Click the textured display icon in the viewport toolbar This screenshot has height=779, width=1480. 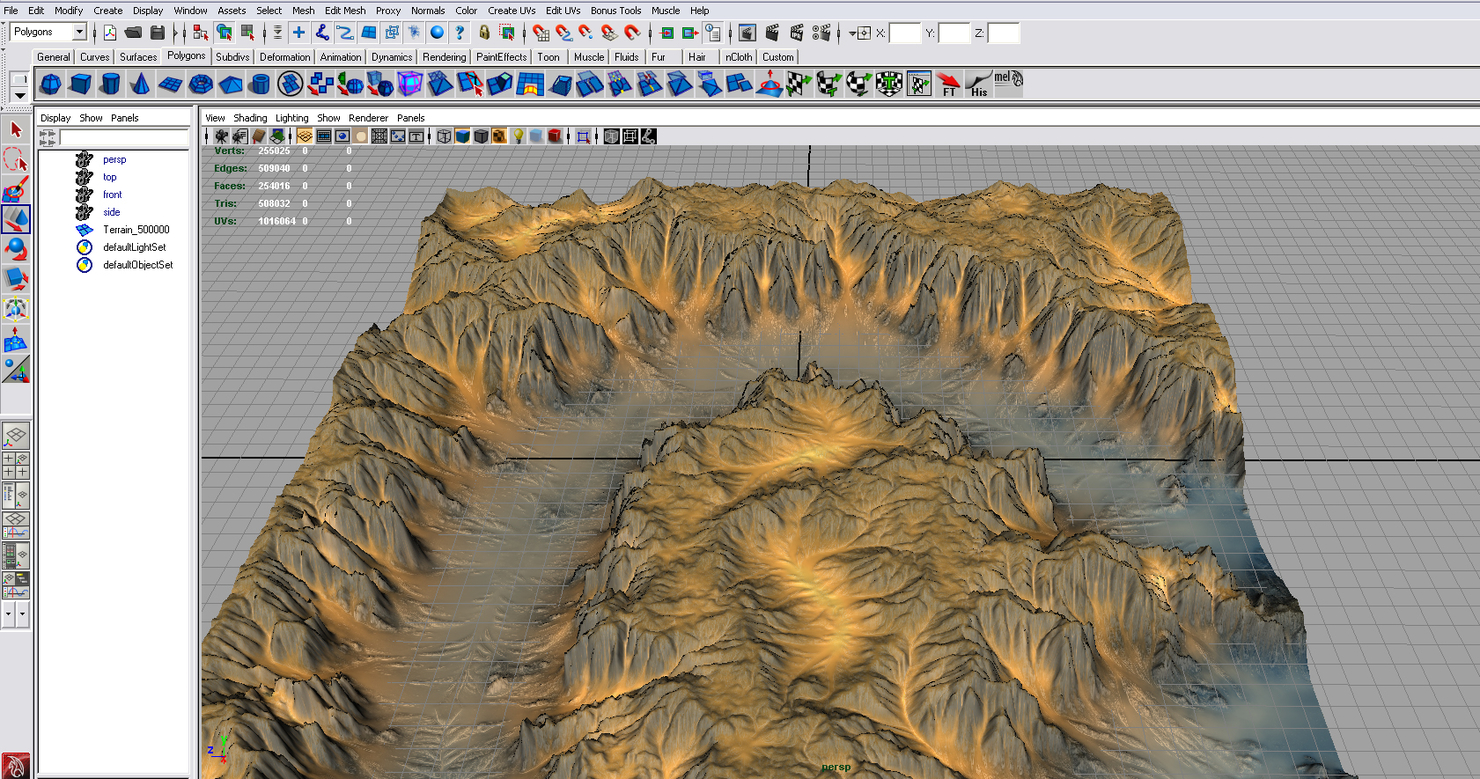point(498,136)
